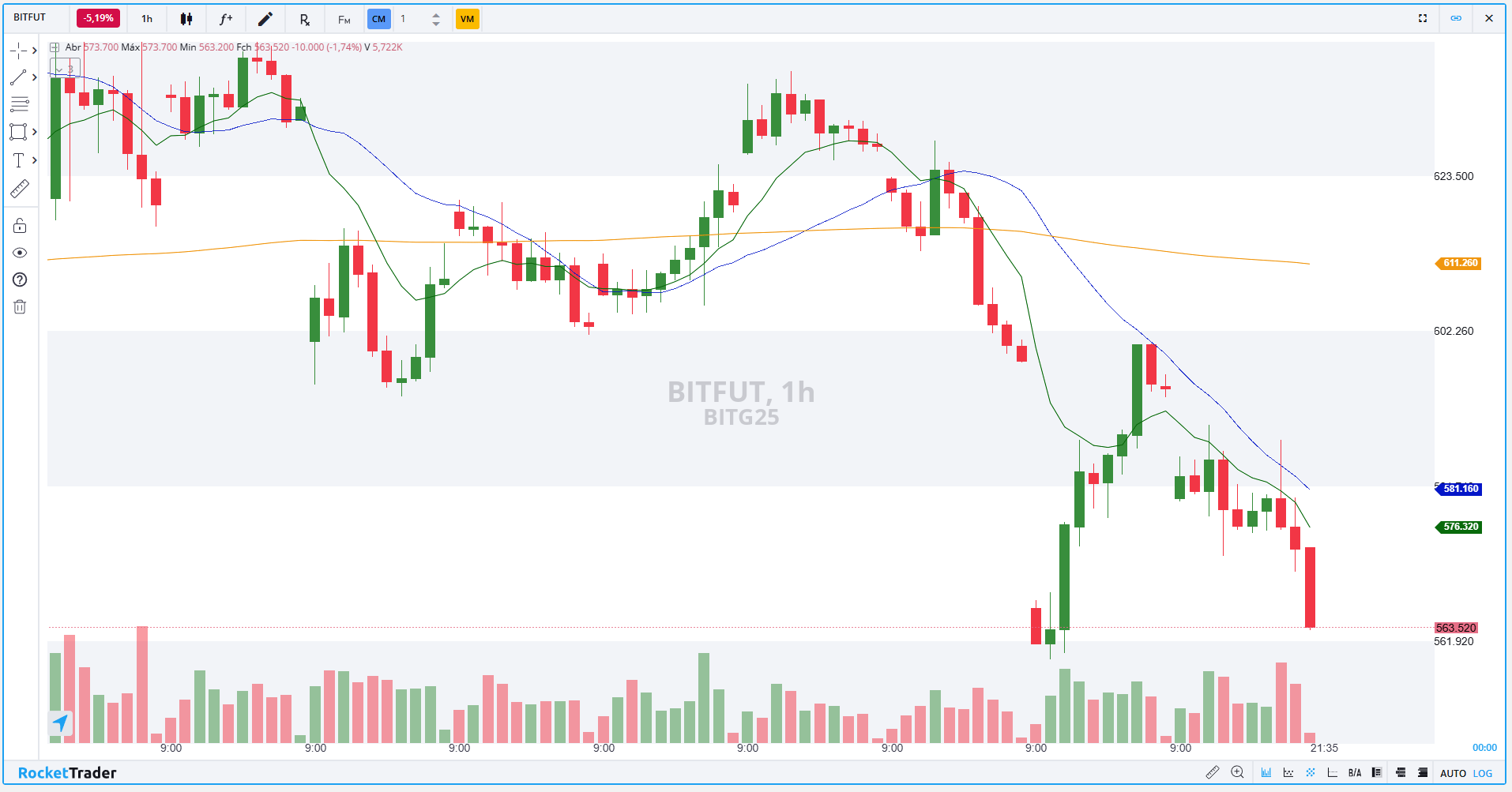This screenshot has width=1512, height=792.
Task: Open the candlestick chart type selector
Action: [186, 19]
